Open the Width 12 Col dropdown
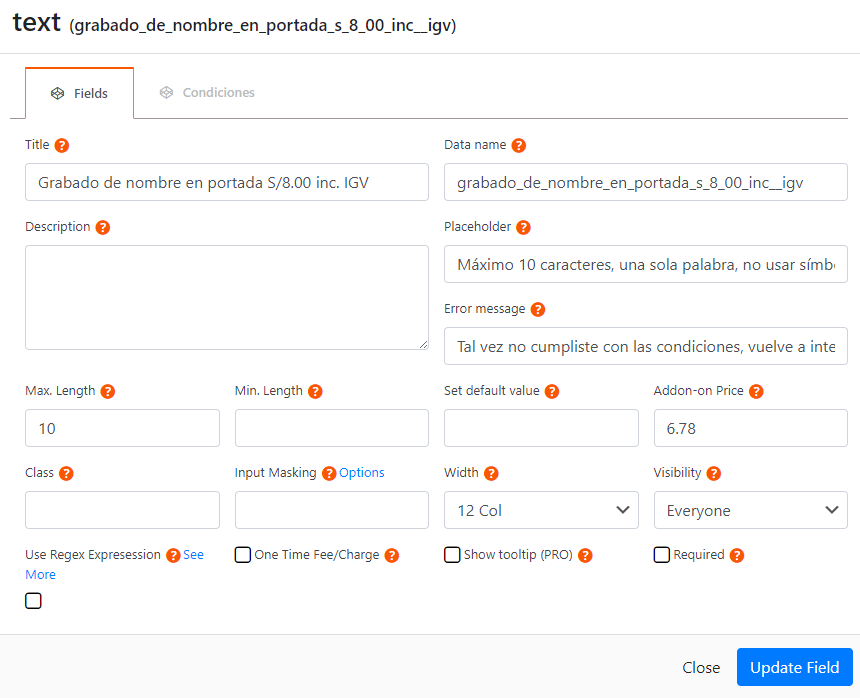860x698 pixels. pyautogui.click(x=541, y=510)
